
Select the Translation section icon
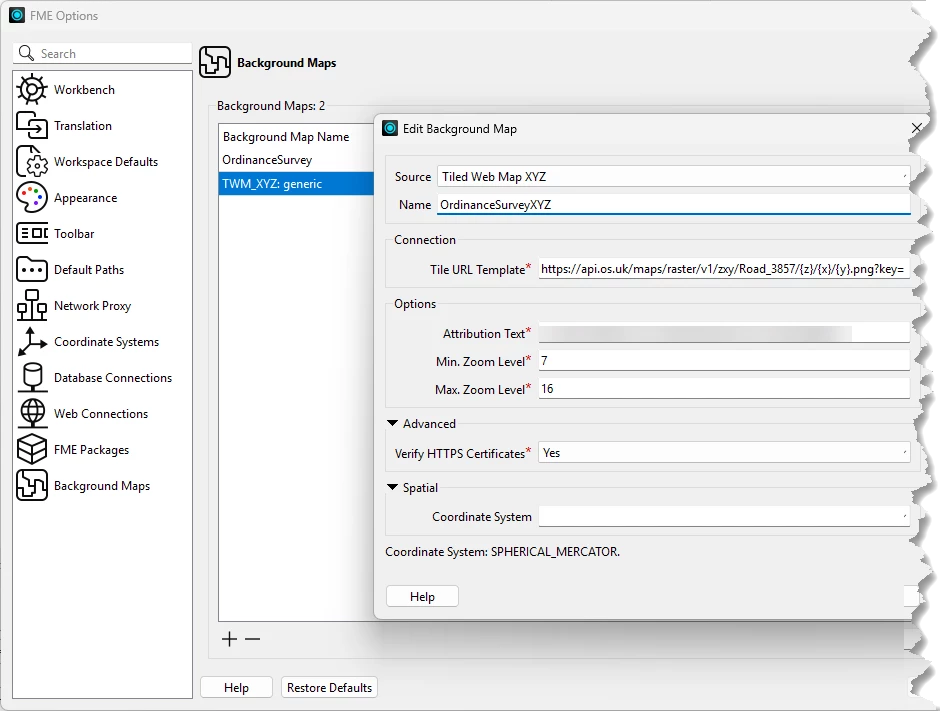pyautogui.click(x=32, y=126)
